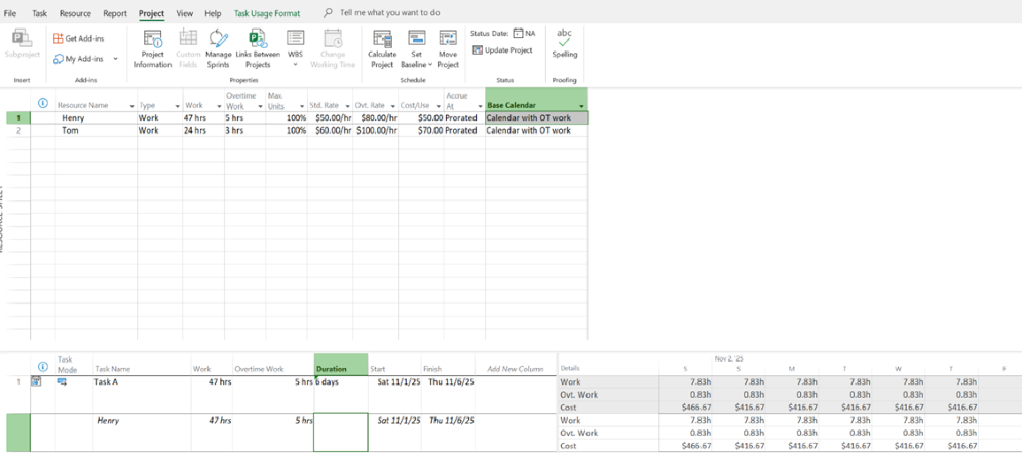The height and width of the screenshot is (453, 1024).
Task: Select Henry's Base Calendar cell
Action: coord(536,118)
